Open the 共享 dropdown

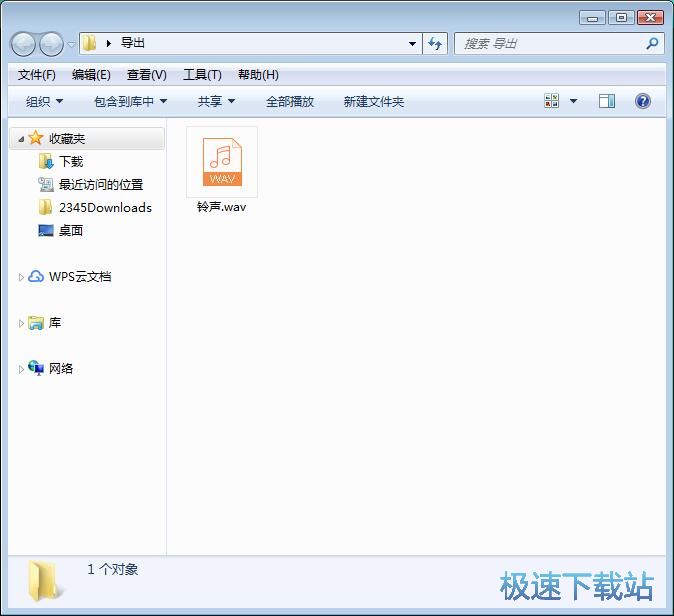216,101
